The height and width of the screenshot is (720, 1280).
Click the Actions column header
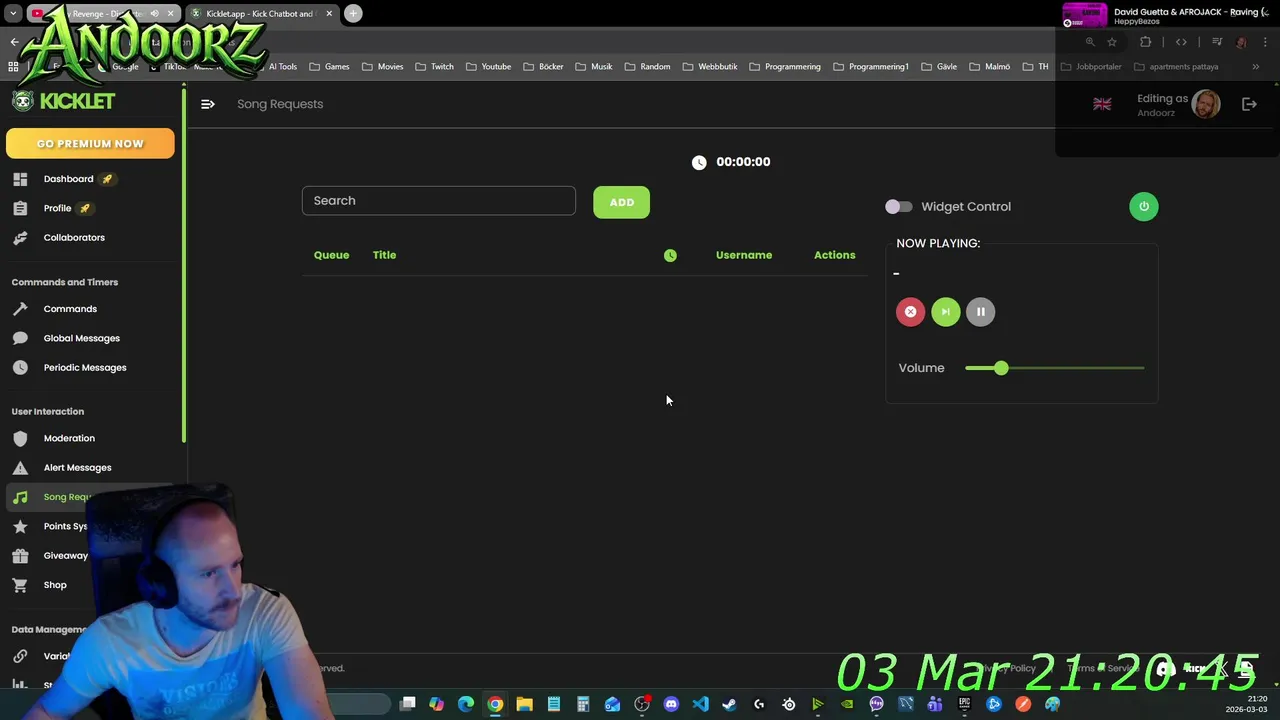tap(834, 255)
